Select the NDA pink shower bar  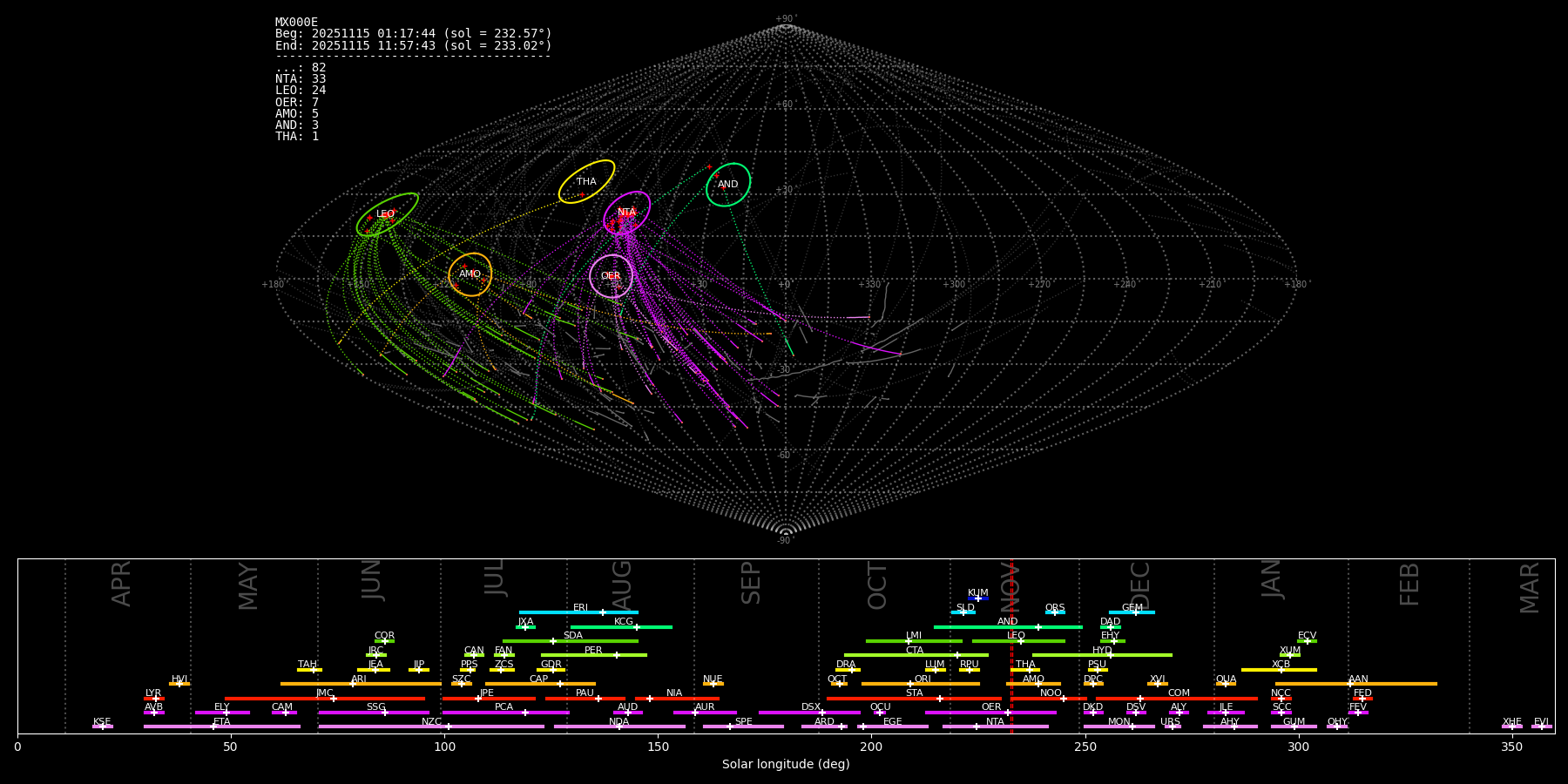coord(619,727)
